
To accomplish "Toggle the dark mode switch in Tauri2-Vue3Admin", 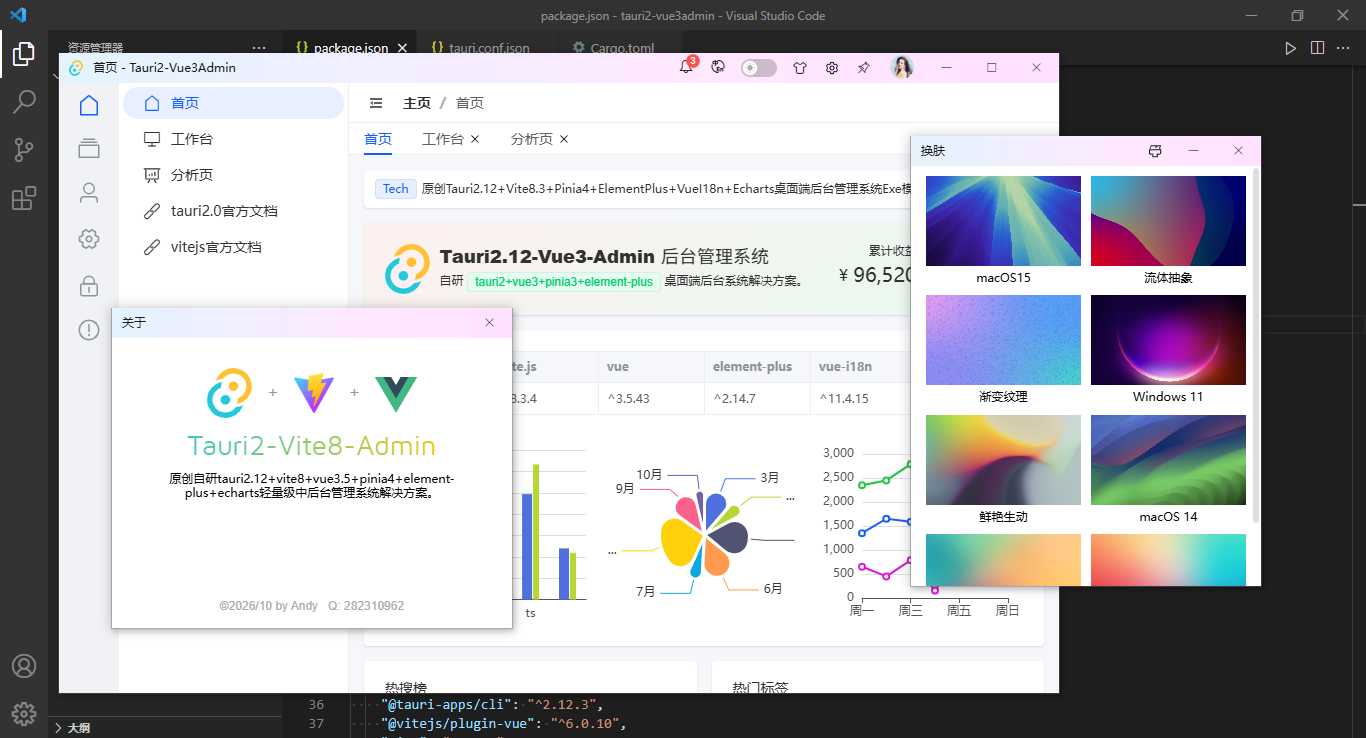I will click(x=759, y=68).
